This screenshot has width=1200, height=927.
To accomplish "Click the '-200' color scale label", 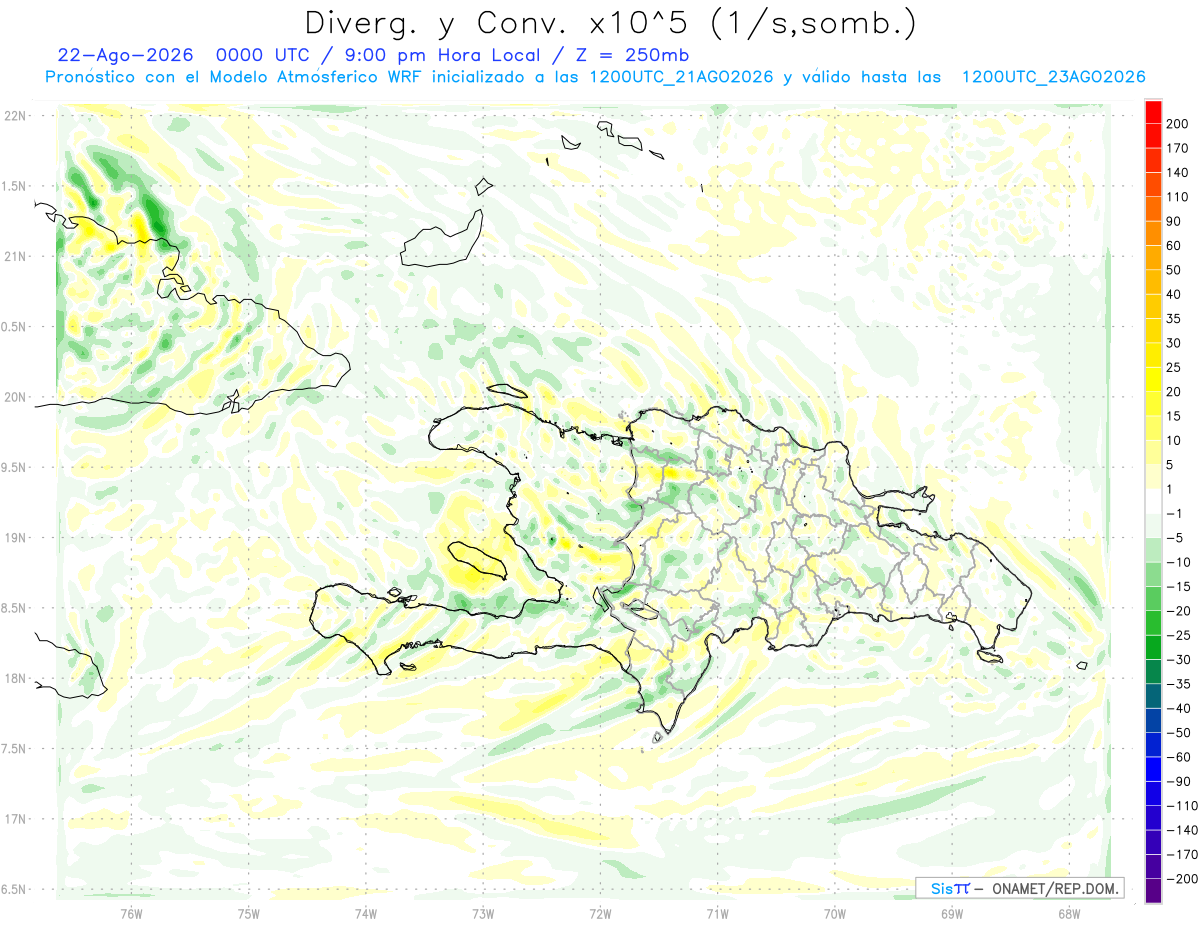I will tap(1182, 879).
